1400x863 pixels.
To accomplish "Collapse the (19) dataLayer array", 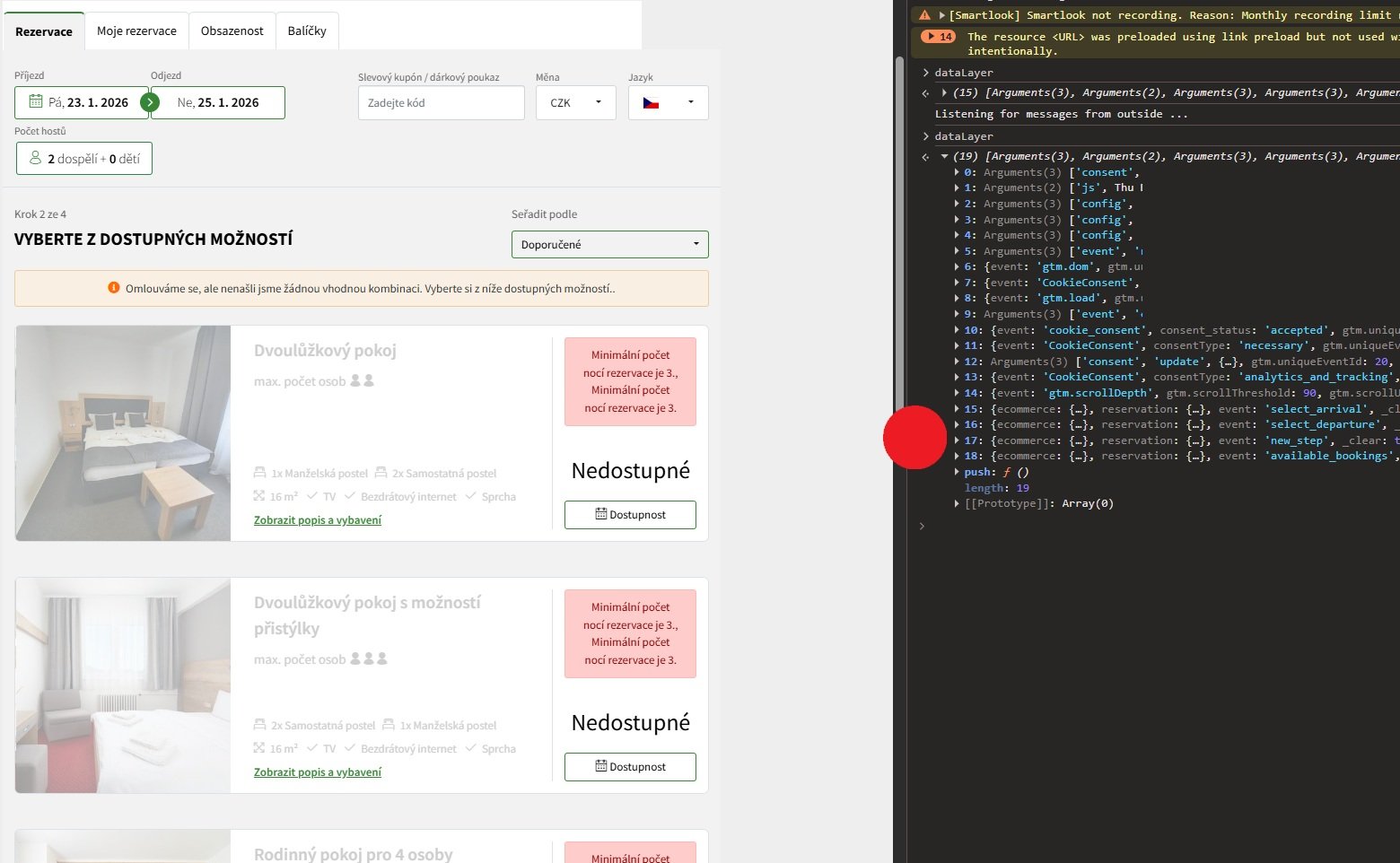I will [x=944, y=157].
